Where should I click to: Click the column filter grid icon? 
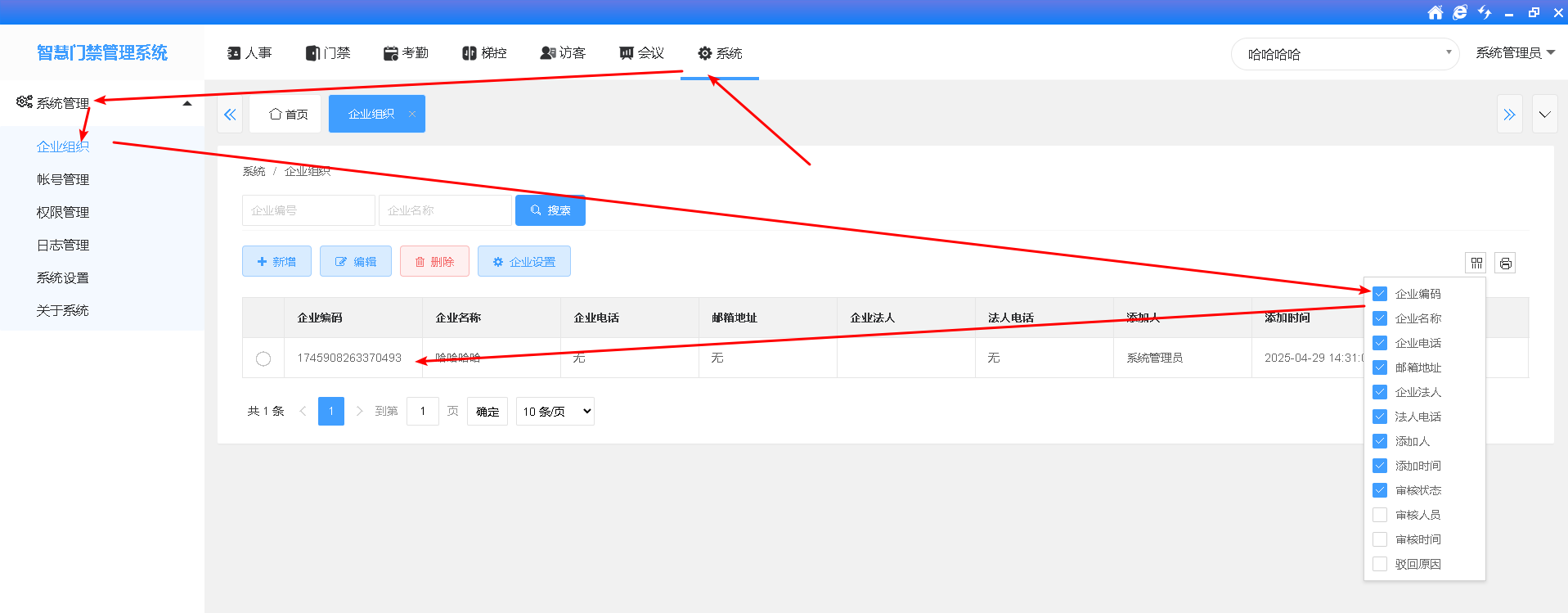1476,263
